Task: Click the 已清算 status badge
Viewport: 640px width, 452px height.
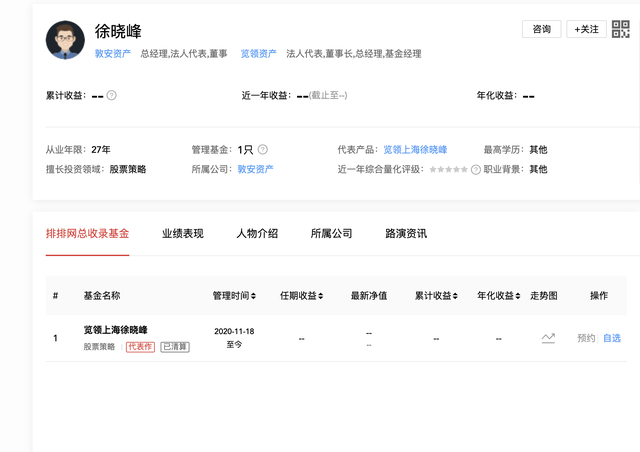Action: coord(175,347)
